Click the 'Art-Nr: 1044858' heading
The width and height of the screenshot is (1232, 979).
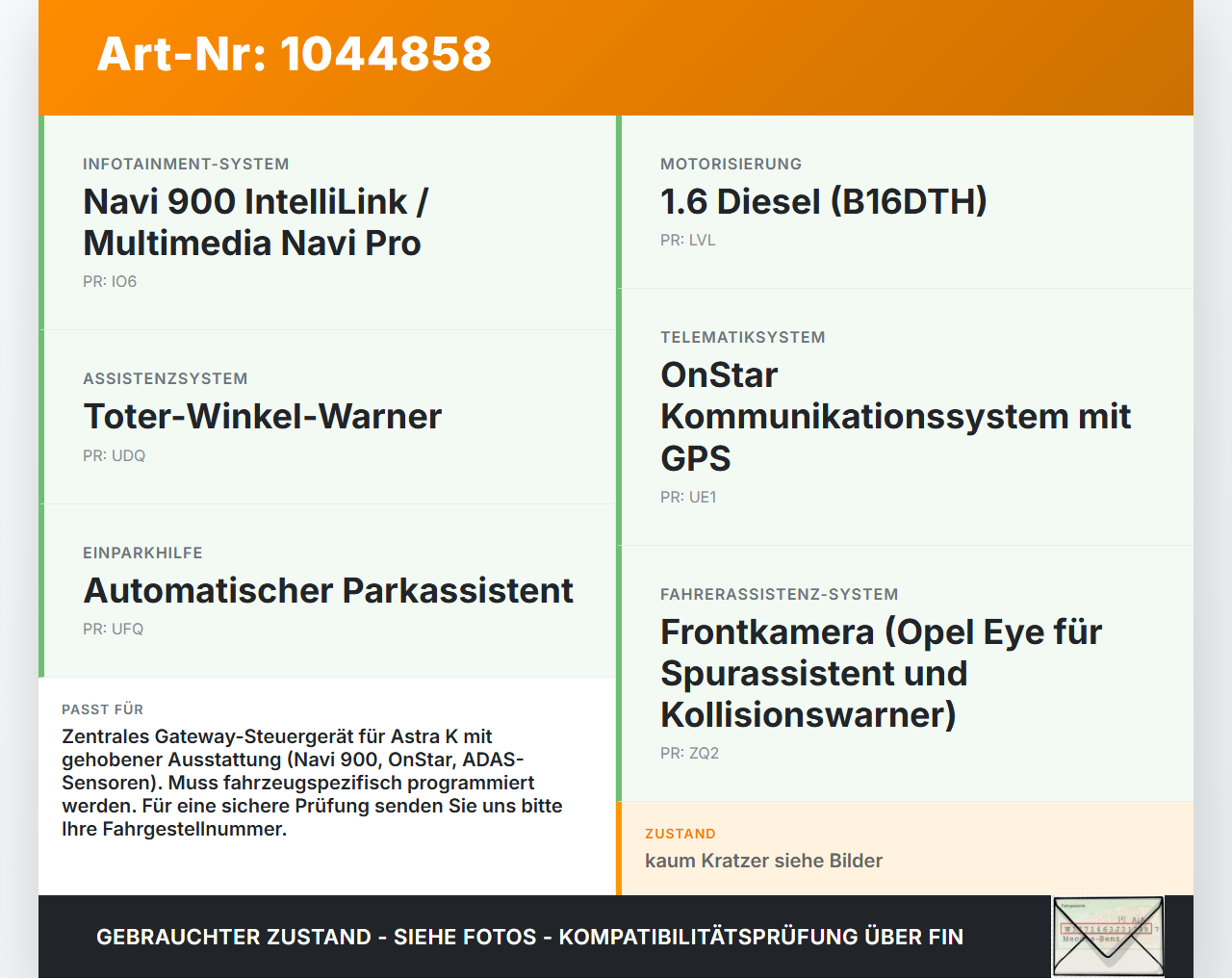click(295, 54)
